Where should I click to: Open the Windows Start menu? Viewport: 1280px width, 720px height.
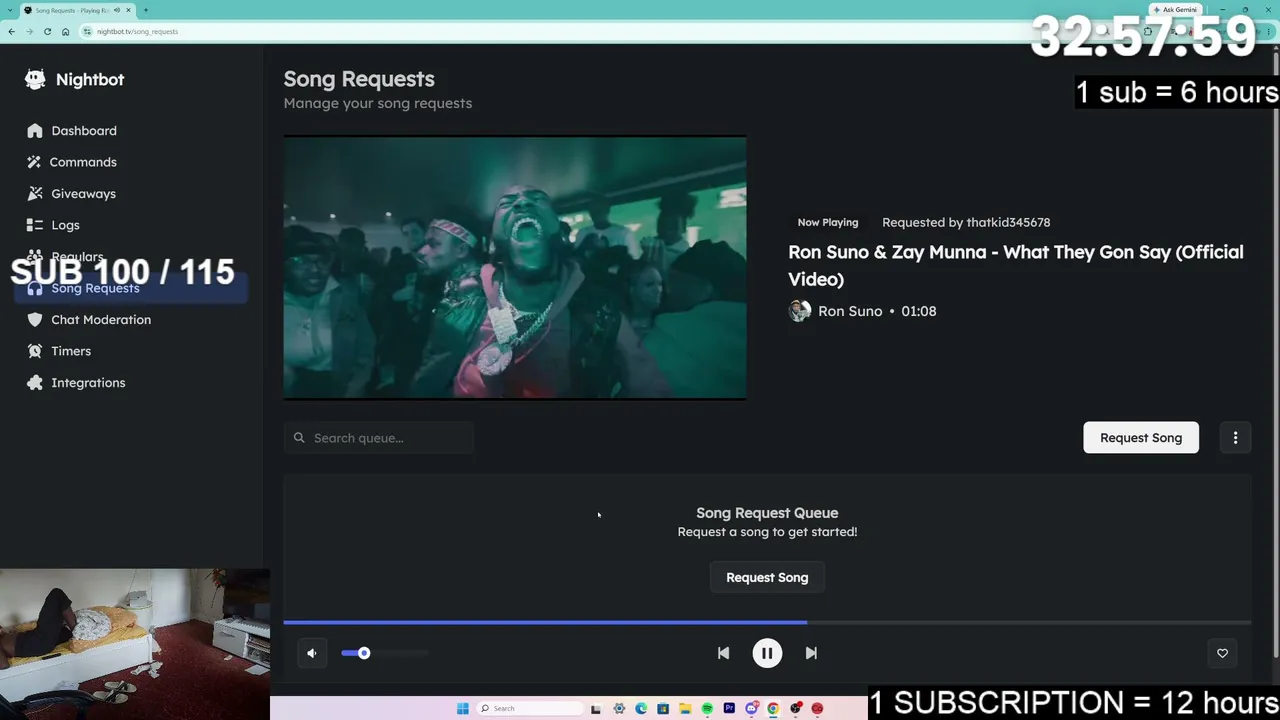[x=463, y=709]
